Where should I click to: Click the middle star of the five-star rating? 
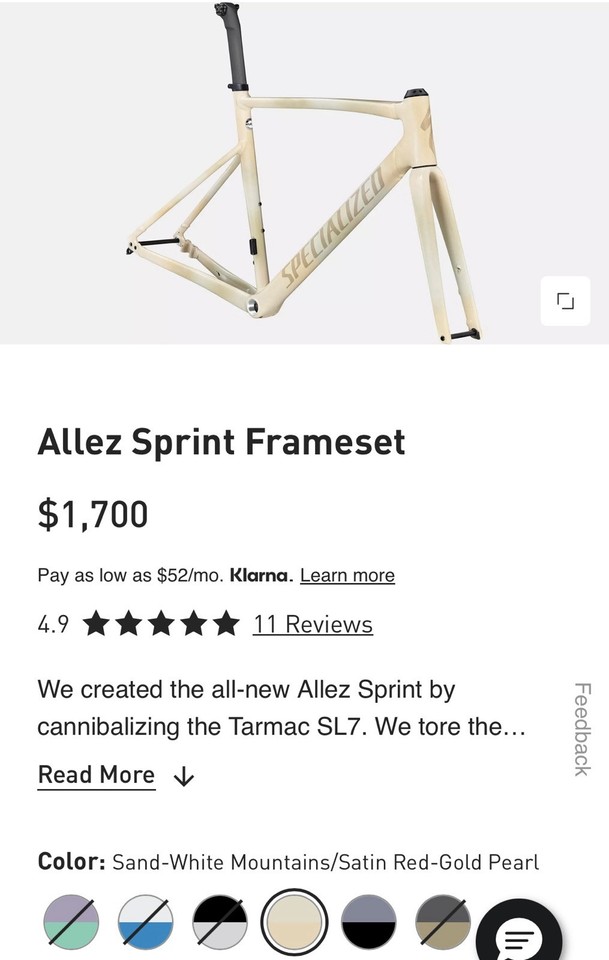click(x=161, y=624)
